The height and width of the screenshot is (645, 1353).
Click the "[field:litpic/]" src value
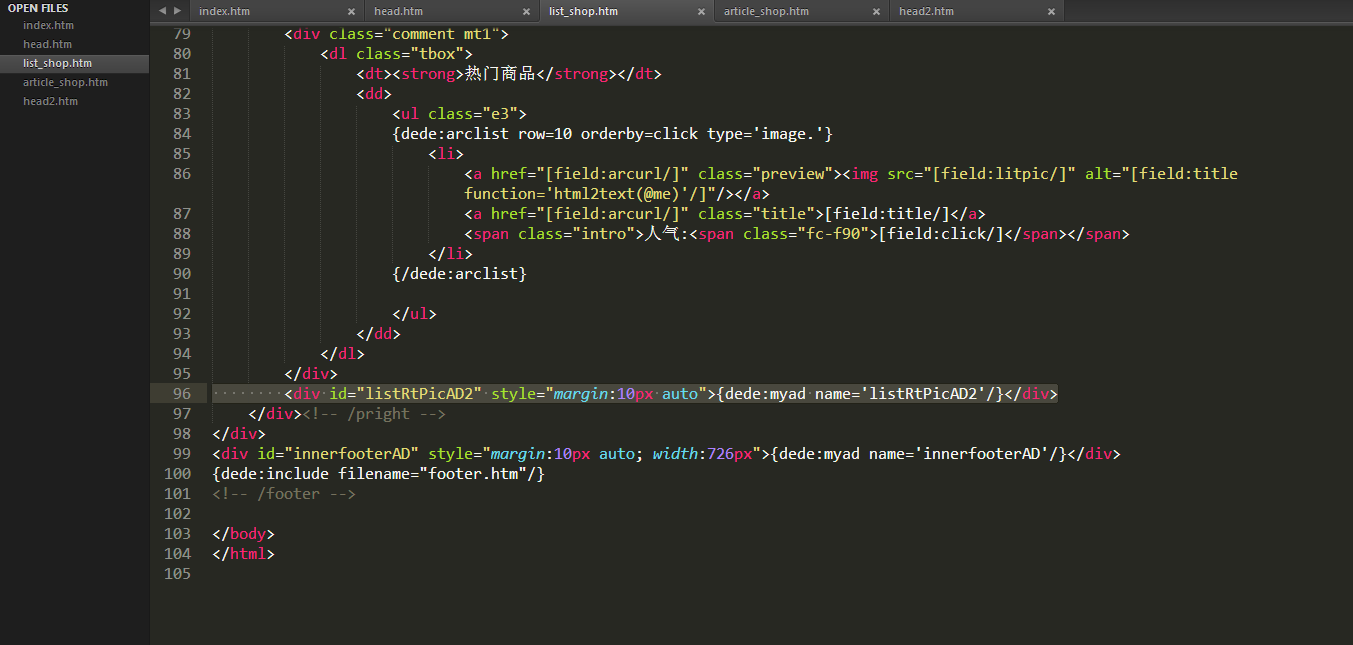[x=1004, y=174]
